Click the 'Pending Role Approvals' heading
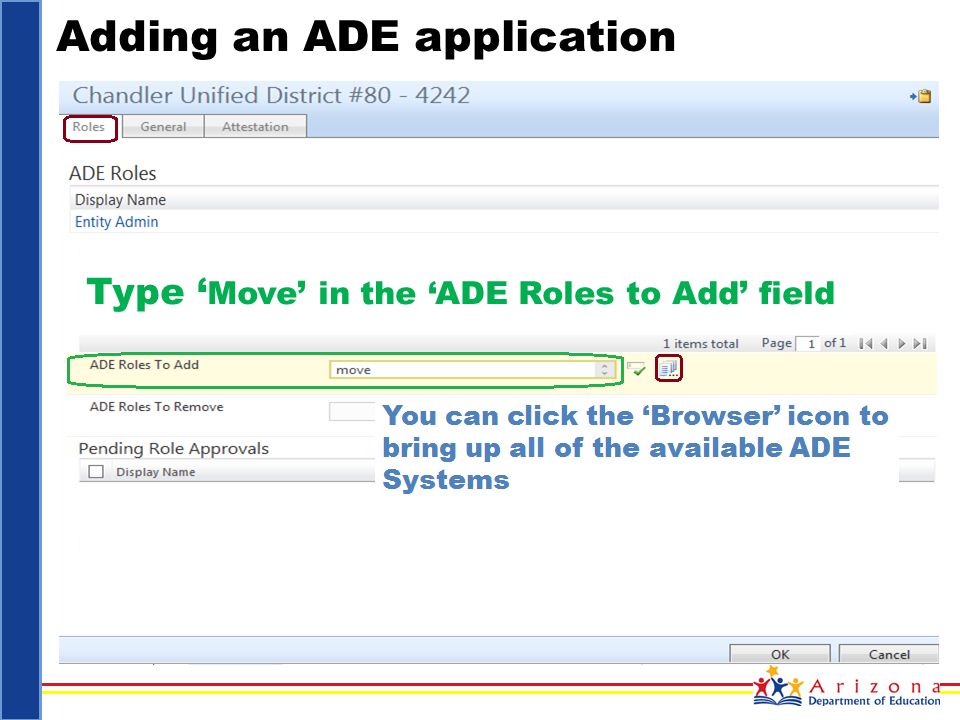The height and width of the screenshot is (720, 960). (174, 449)
